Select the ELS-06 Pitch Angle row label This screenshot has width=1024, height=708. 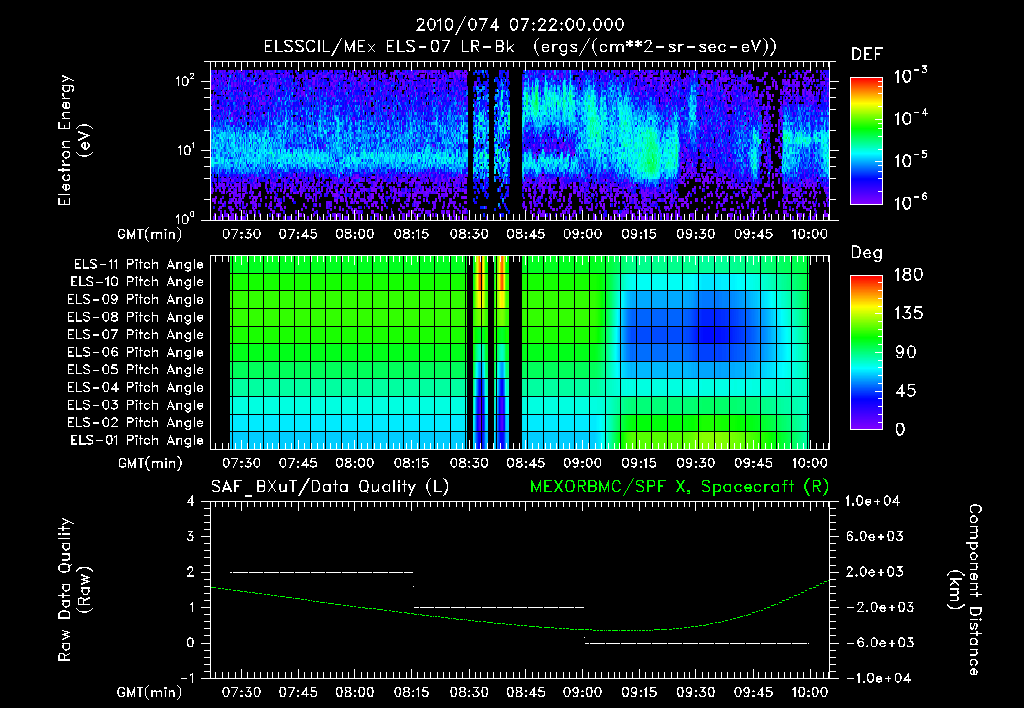[x=135, y=353]
